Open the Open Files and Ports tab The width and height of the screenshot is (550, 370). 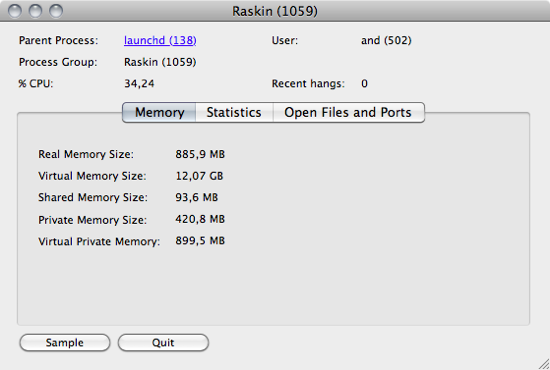point(348,113)
